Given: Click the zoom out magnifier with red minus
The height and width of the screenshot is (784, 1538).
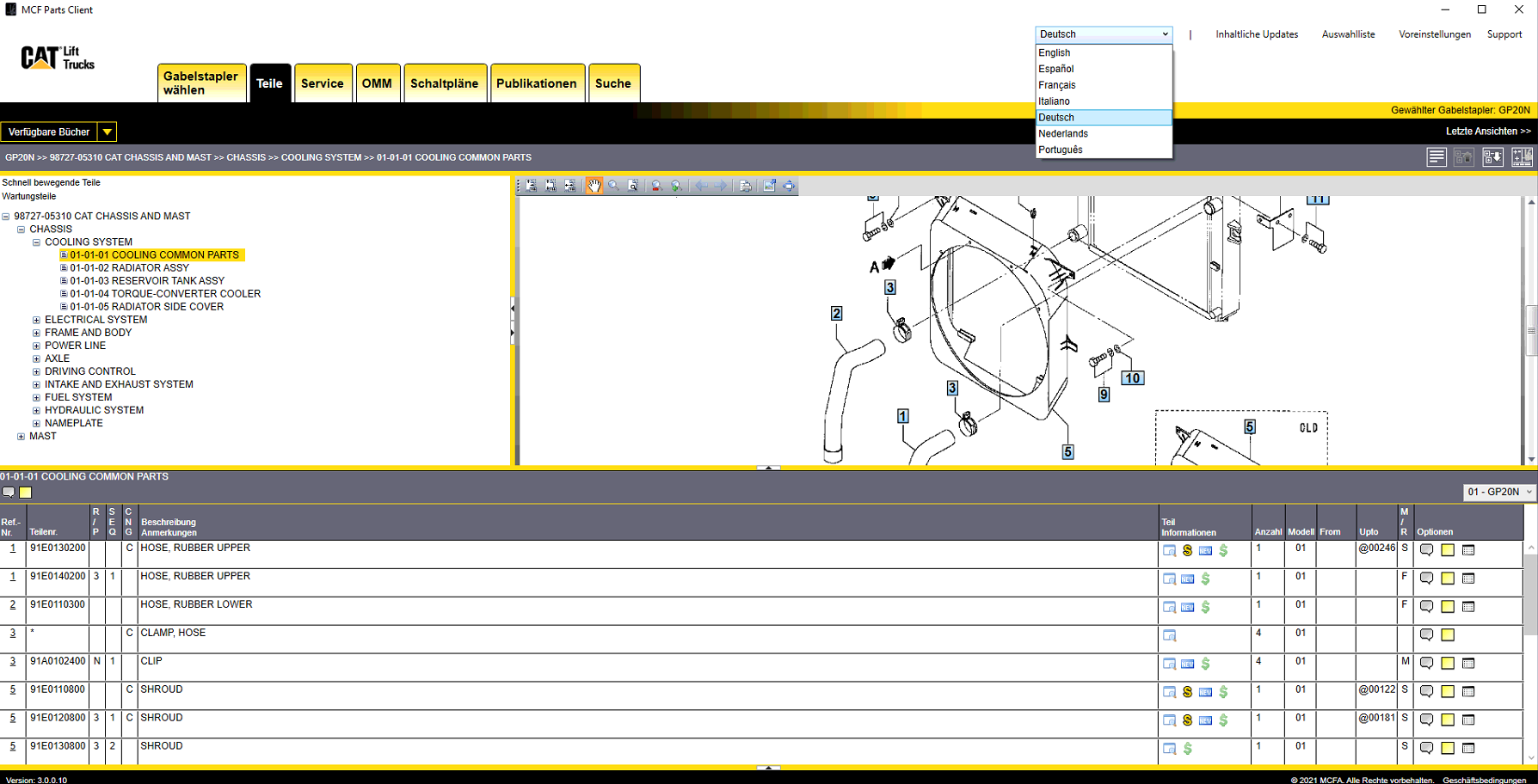Looking at the screenshot, I should click(656, 186).
